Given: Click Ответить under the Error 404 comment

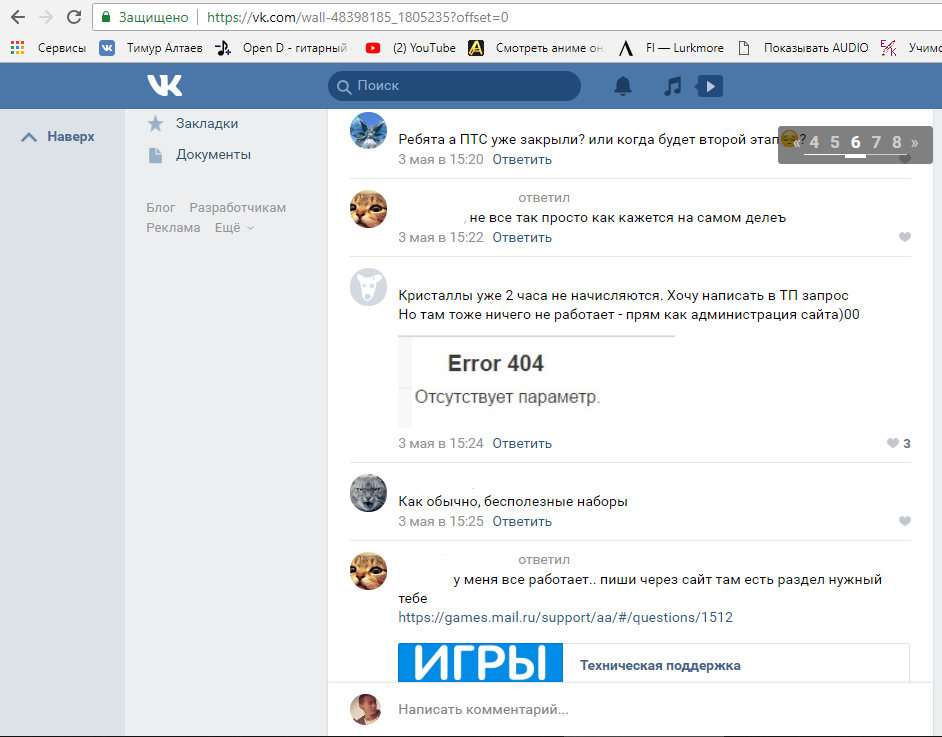Looking at the screenshot, I should click(522, 443).
